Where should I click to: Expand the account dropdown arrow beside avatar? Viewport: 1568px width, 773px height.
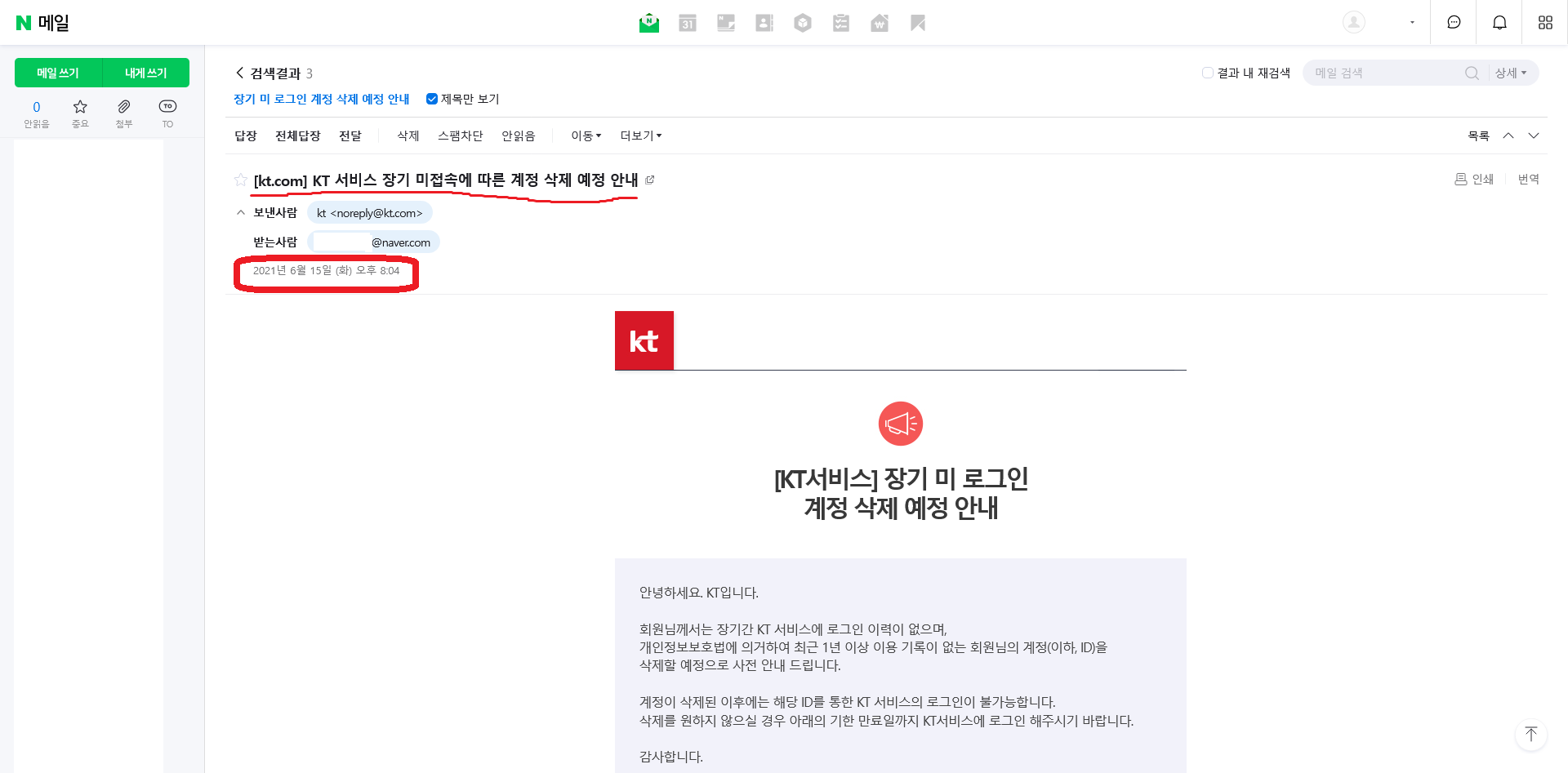[x=1412, y=23]
